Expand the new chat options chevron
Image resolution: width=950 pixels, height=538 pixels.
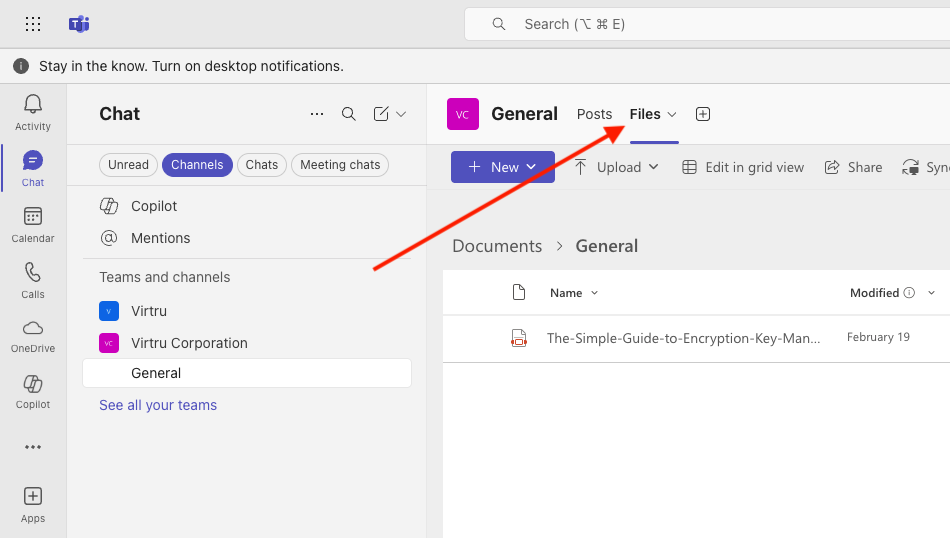pos(401,114)
